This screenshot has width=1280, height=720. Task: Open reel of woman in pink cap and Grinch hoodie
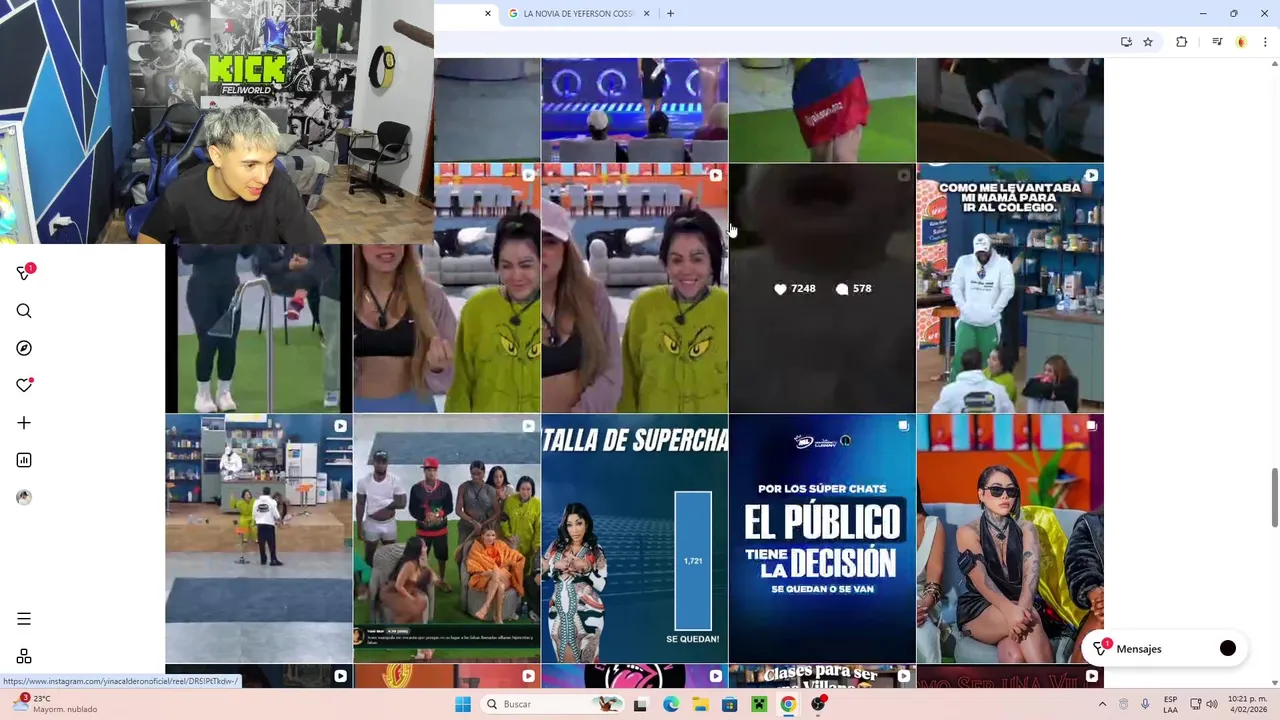[x=634, y=288]
